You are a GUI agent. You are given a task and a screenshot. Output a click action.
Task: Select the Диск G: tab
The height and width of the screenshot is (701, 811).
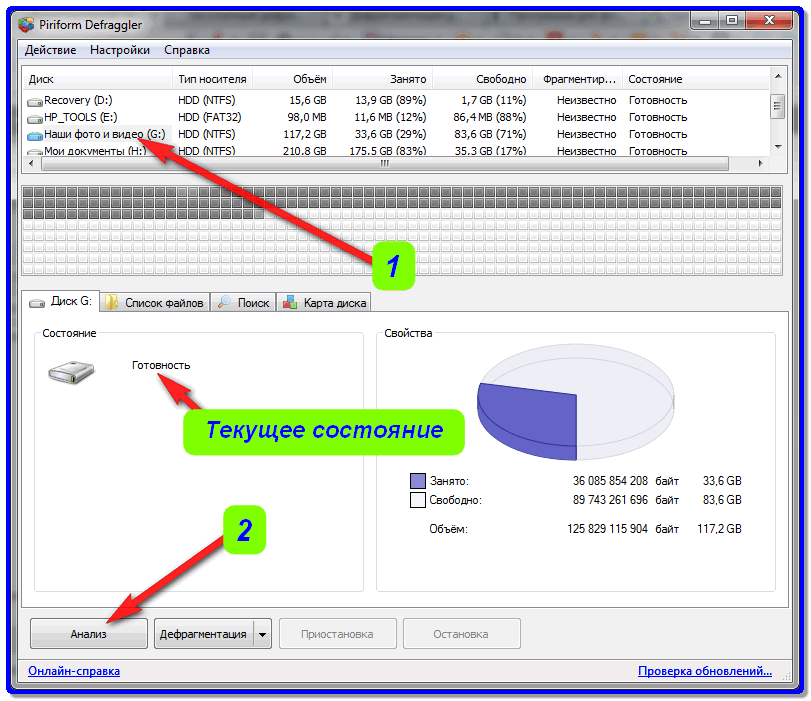[60, 301]
